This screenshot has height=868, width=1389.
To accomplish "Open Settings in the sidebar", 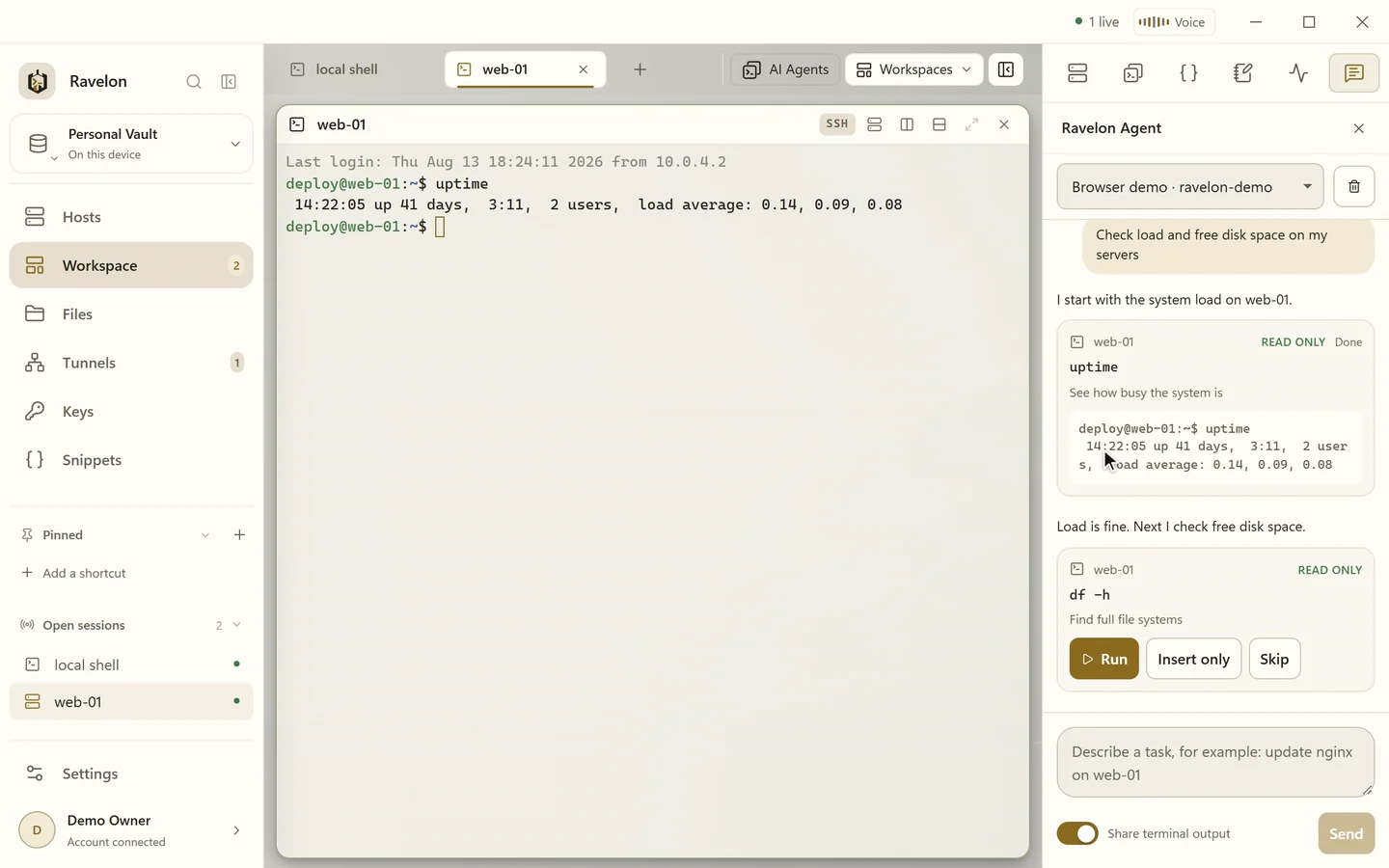I will coord(131,773).
